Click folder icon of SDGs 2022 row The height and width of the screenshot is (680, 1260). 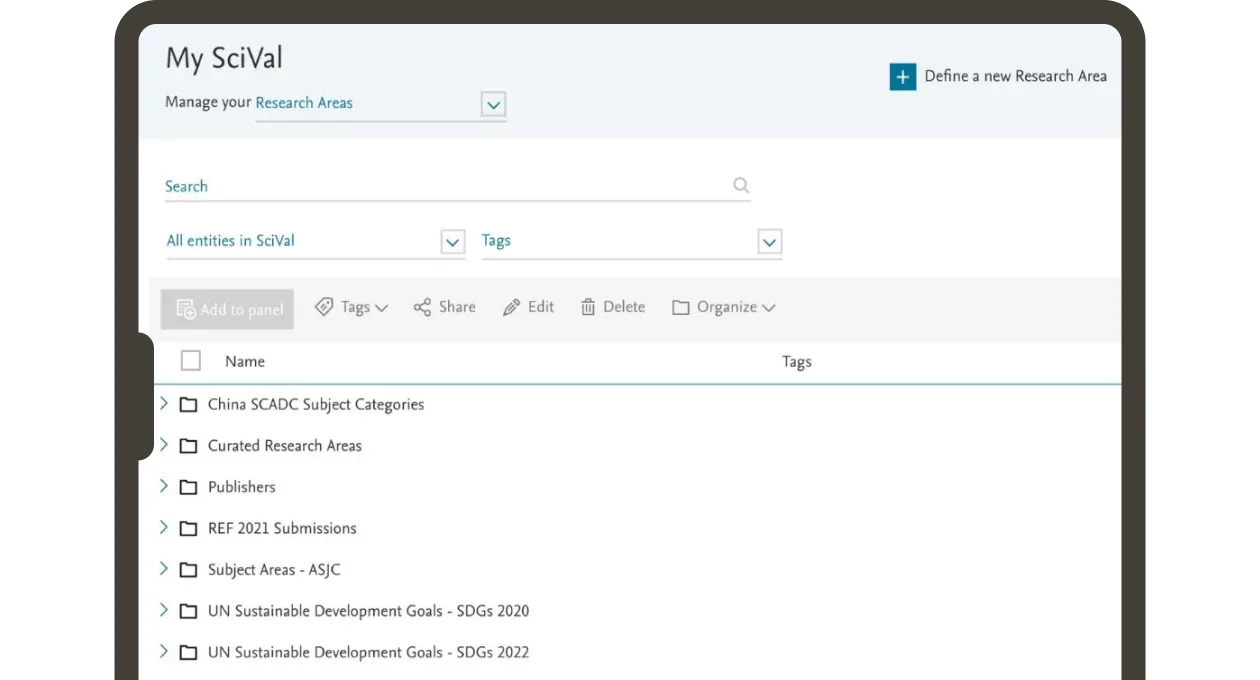[x=188, y=652]
